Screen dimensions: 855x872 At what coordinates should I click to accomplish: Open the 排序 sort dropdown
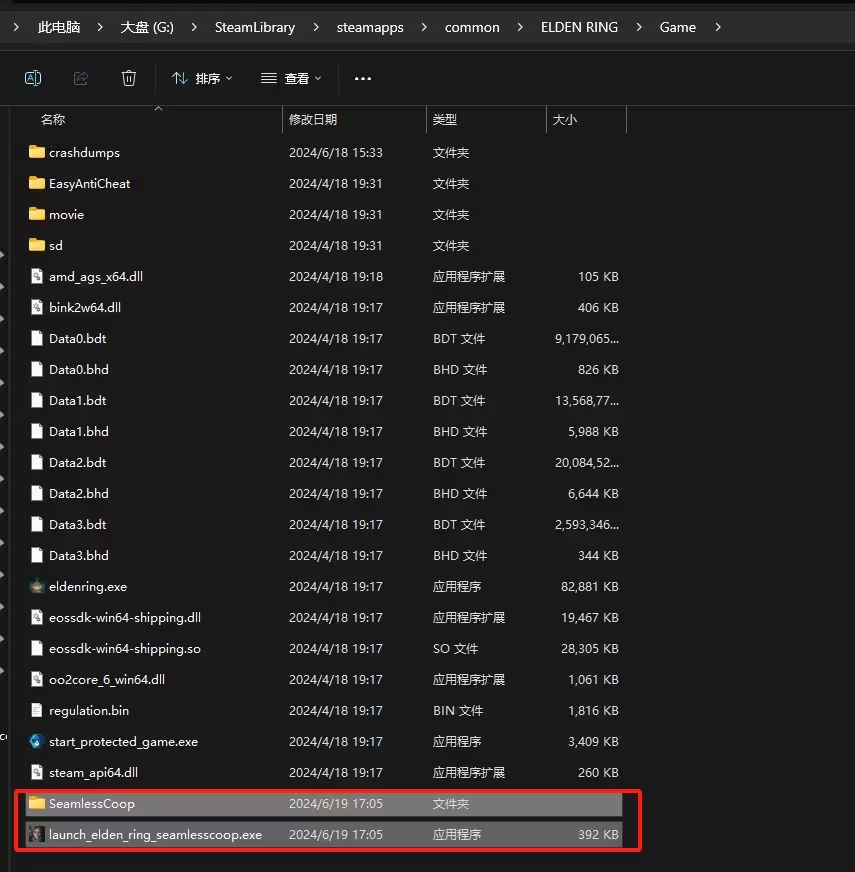click(x=202, y=78)
